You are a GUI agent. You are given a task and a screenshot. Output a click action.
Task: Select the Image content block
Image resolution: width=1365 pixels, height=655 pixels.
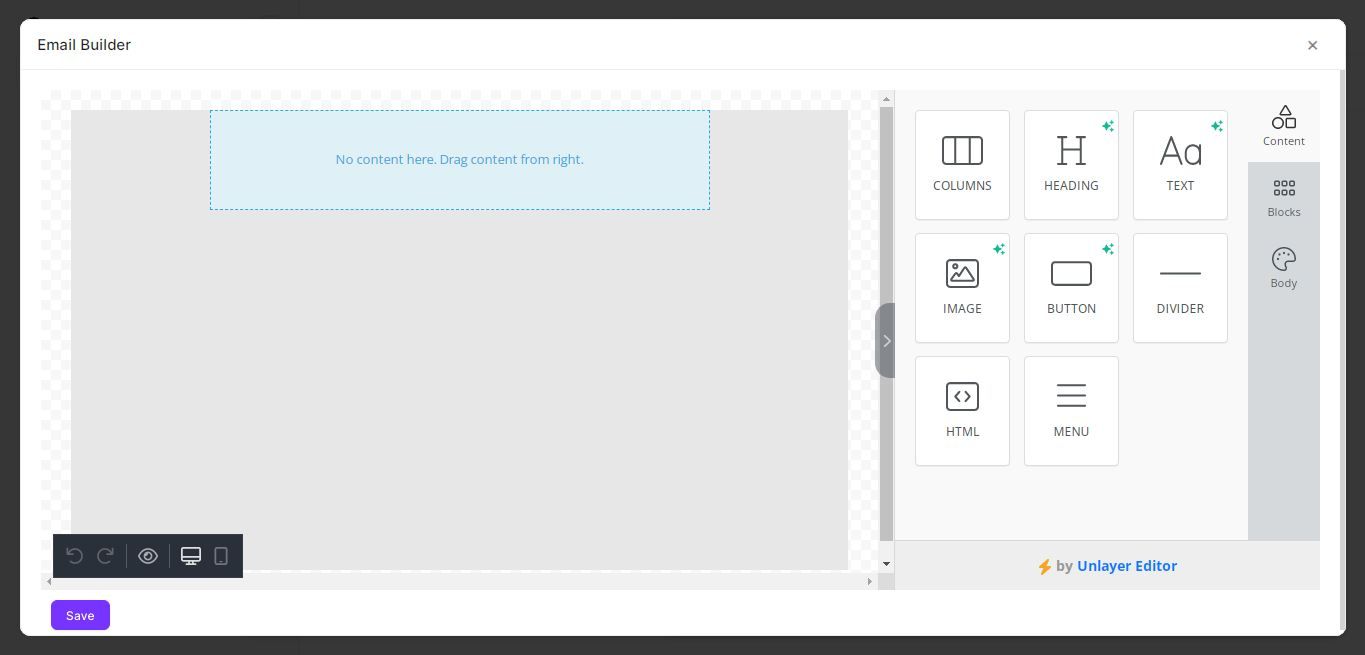(x=961, y=286)
